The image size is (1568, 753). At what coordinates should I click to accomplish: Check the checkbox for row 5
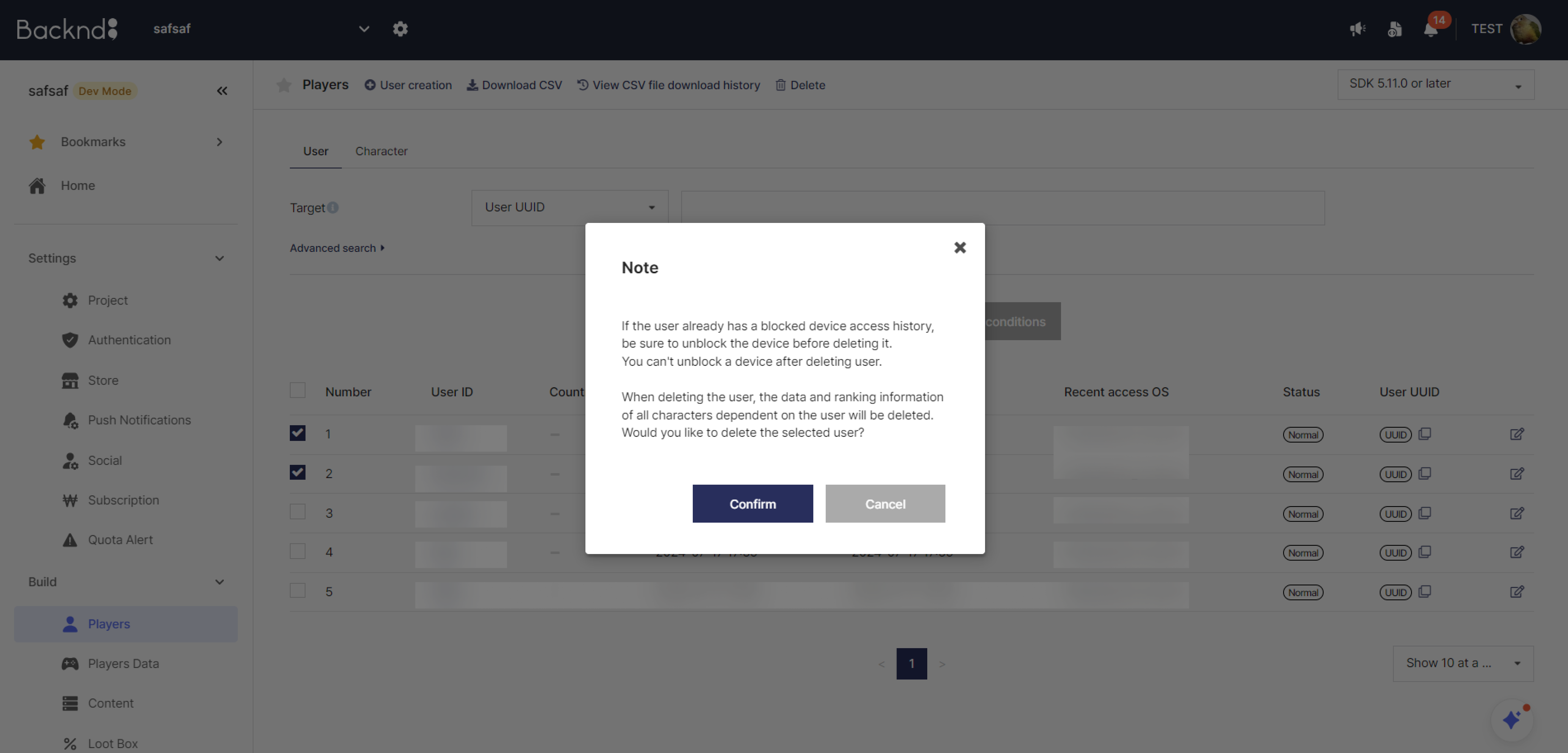298,591
